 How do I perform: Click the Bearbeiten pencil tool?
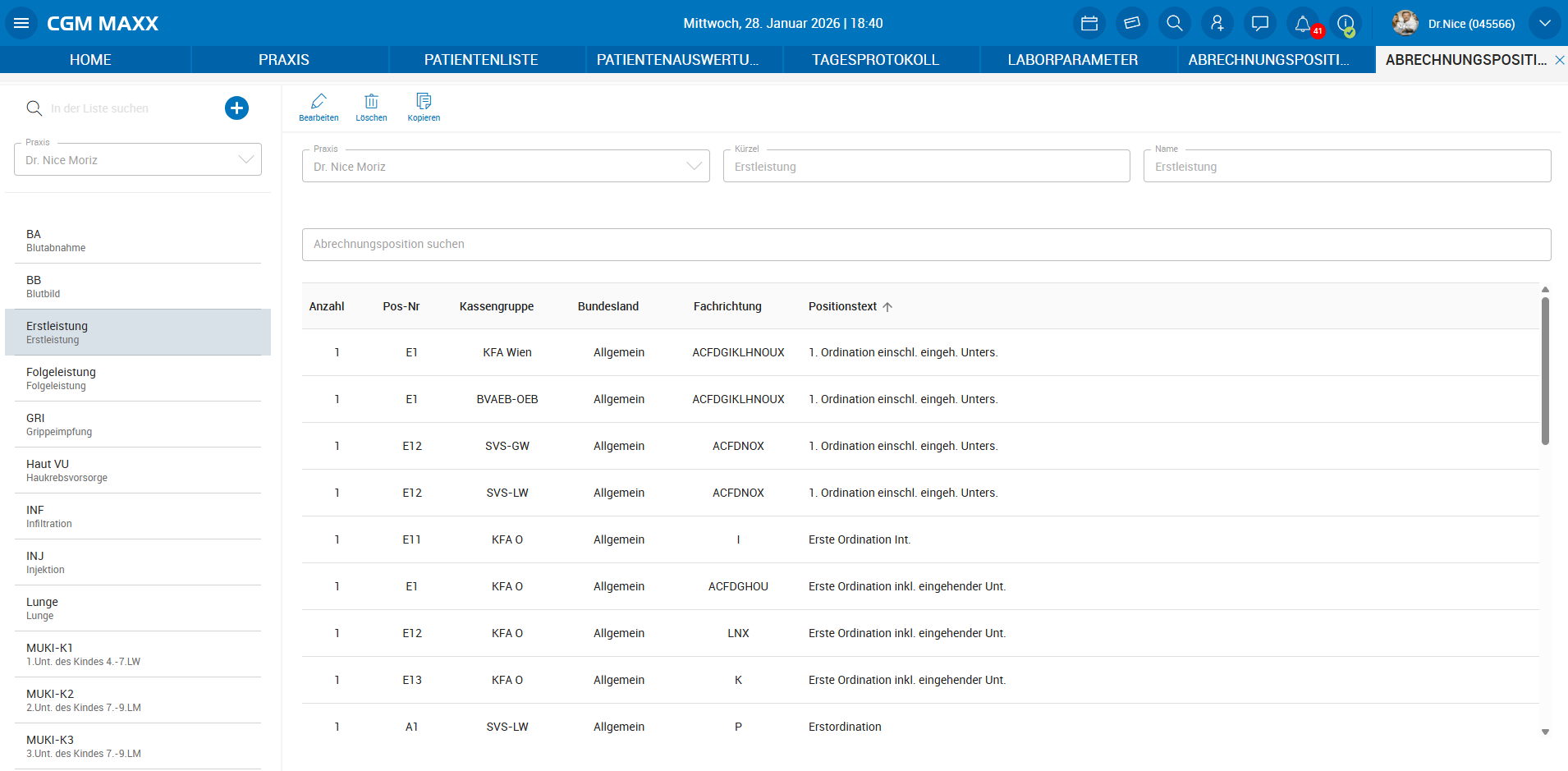click(x=319, y=107)
